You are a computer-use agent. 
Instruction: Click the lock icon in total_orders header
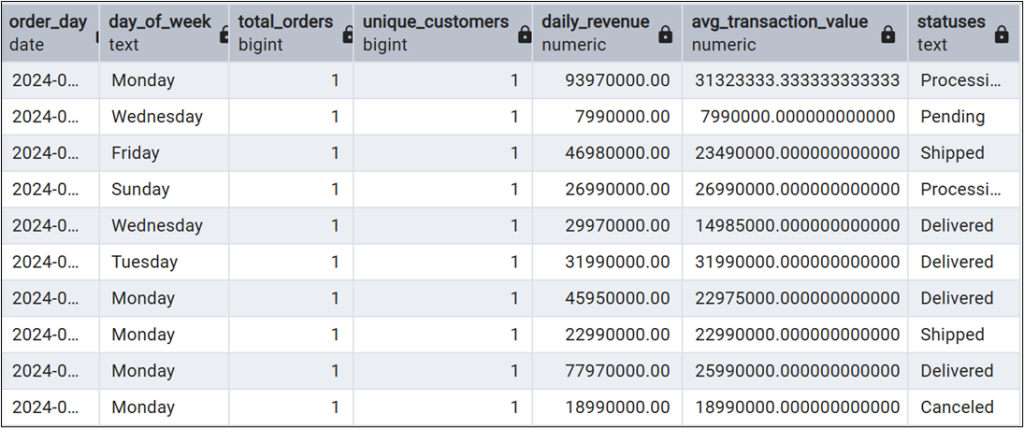345,35
